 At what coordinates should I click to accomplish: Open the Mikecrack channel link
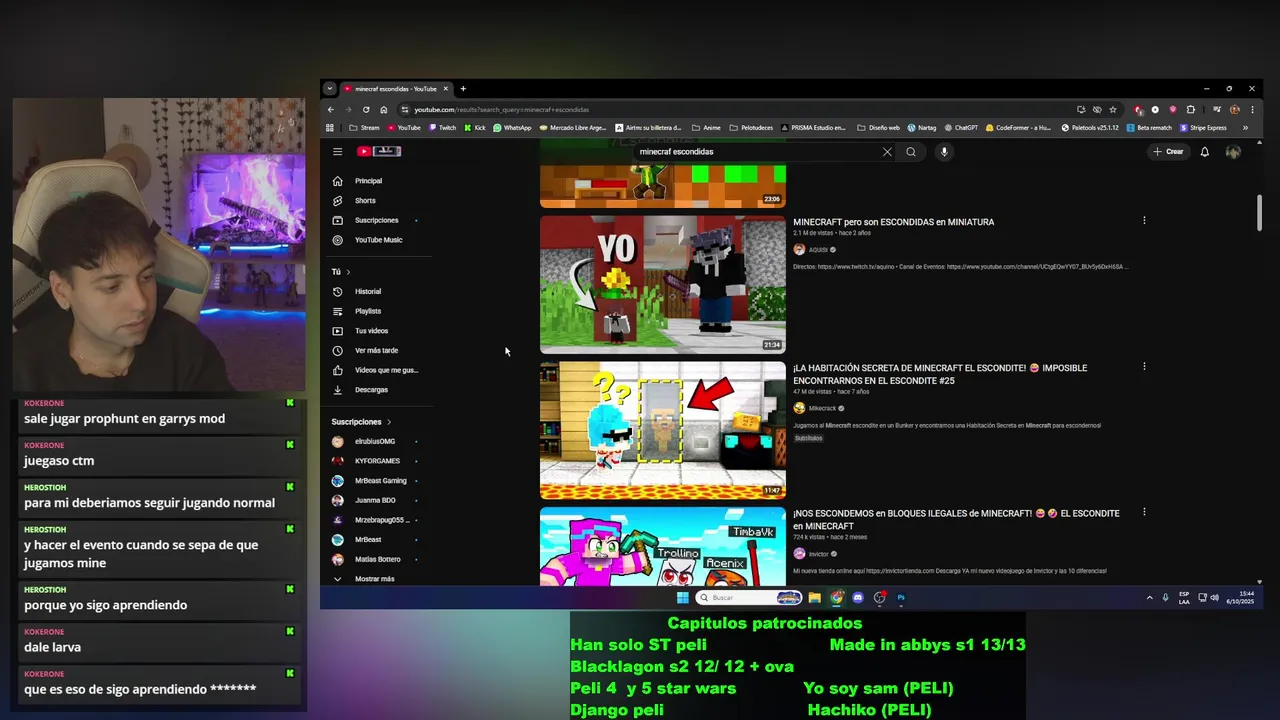tap(822, 408)
